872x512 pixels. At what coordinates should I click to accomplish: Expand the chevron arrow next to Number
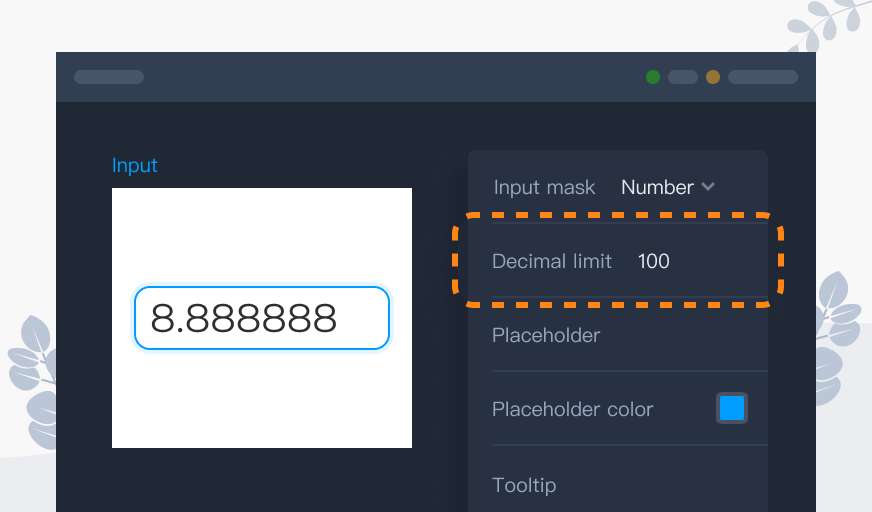[708, 187]
